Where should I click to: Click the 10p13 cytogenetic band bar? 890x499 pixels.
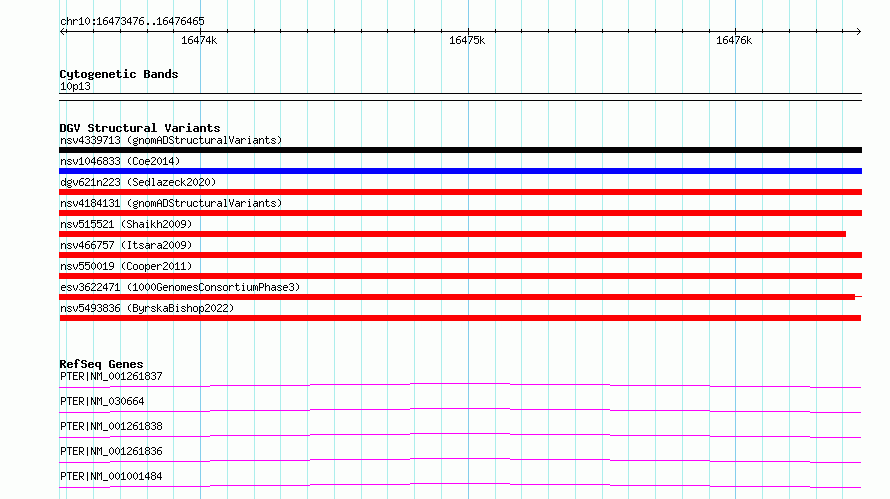(x=460, y=97)
